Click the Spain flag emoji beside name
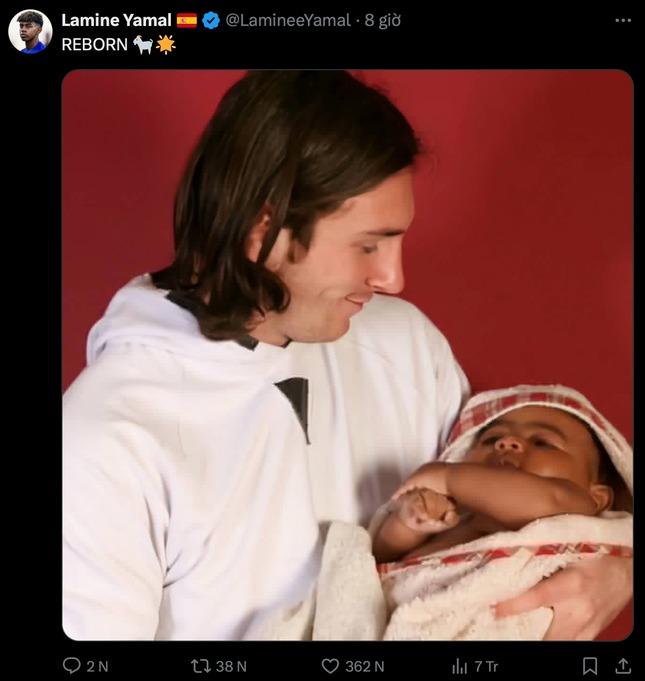Image resolution: width=645 pixels, height=681 pixels. (187, 20)
